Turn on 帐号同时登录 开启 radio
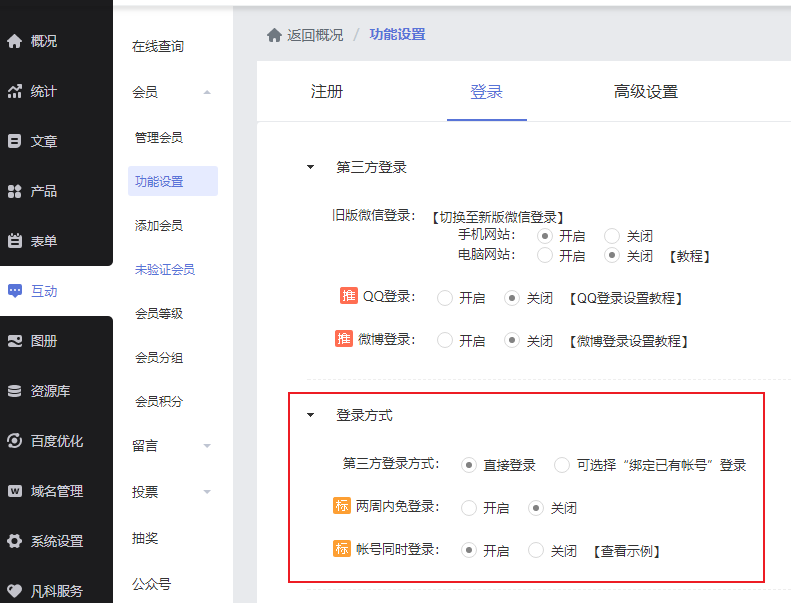 pyautogui.click(x=469, y=550)
